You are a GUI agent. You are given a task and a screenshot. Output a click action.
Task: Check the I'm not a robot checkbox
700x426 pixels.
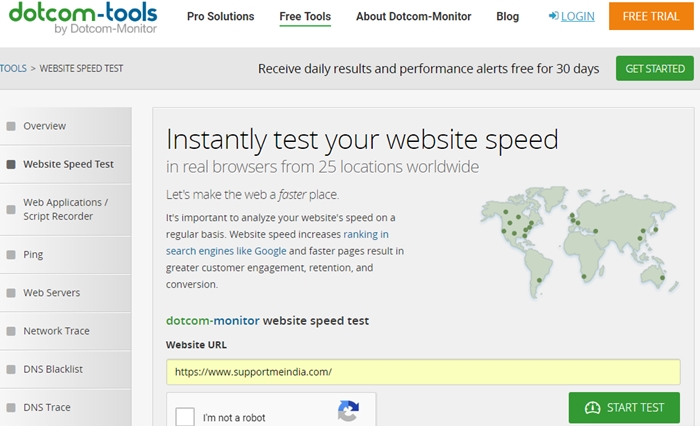[x=185, y=417]
